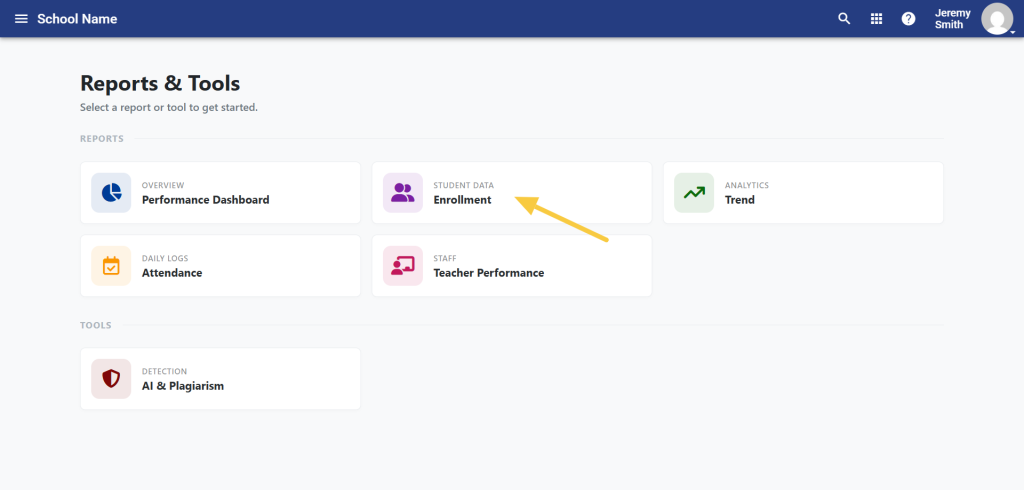1024x490 pixels.
Task: Open the Attendance daily logs report
Action: [221, 266]
